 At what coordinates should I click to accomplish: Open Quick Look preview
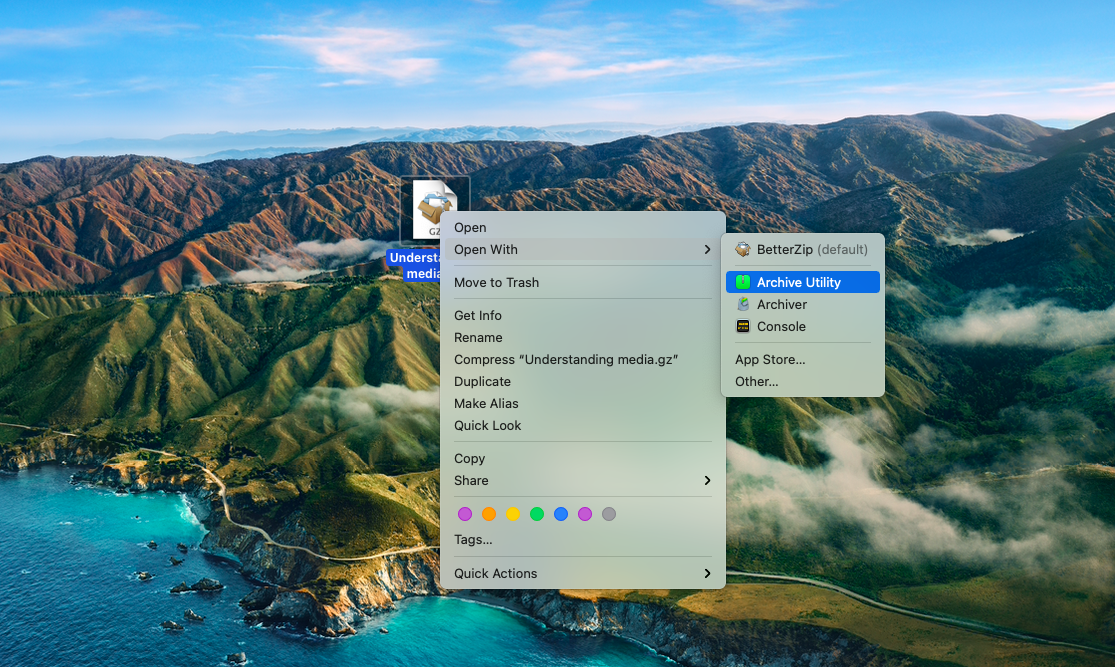pos(486,425)
